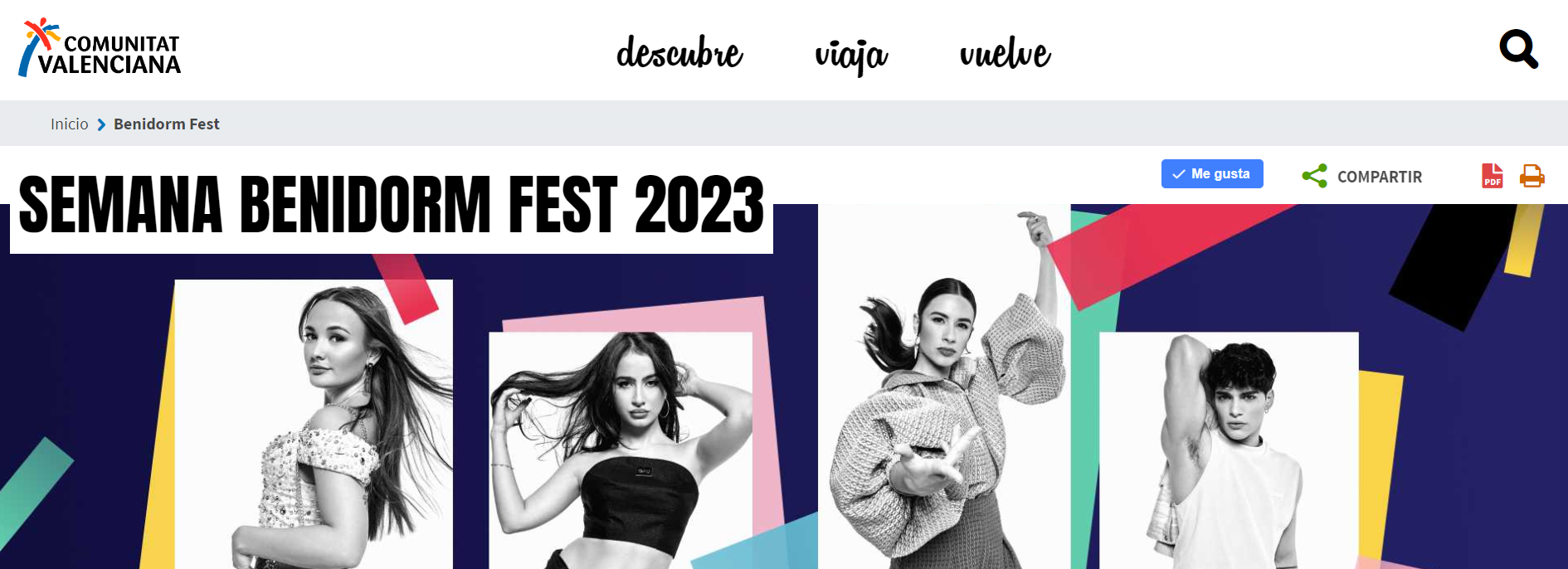Click the blue breadcrumb chevron arrow

click(x=101, y=124)
